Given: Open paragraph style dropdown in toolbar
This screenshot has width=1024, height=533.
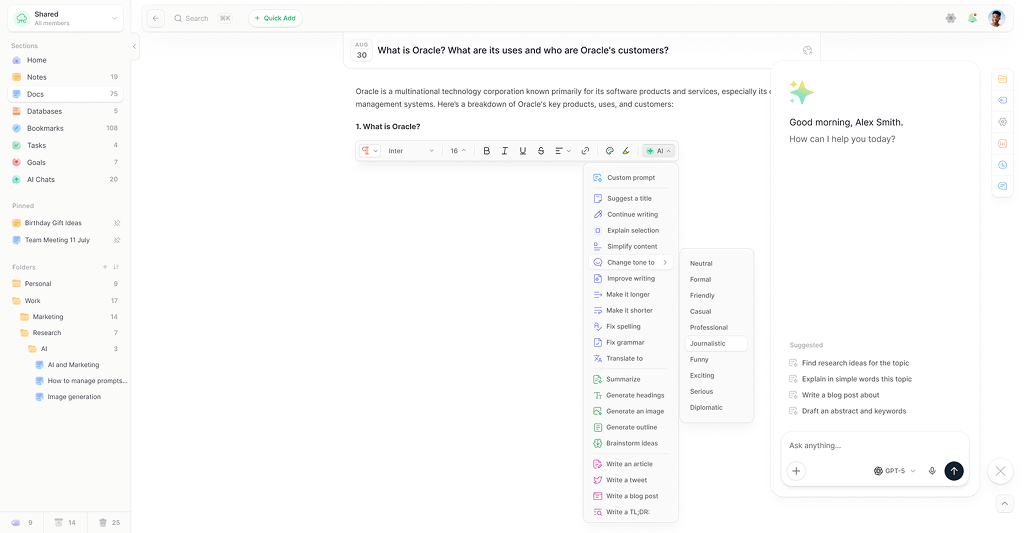Looking at the screenshot, I should click(x=370, y=151).
